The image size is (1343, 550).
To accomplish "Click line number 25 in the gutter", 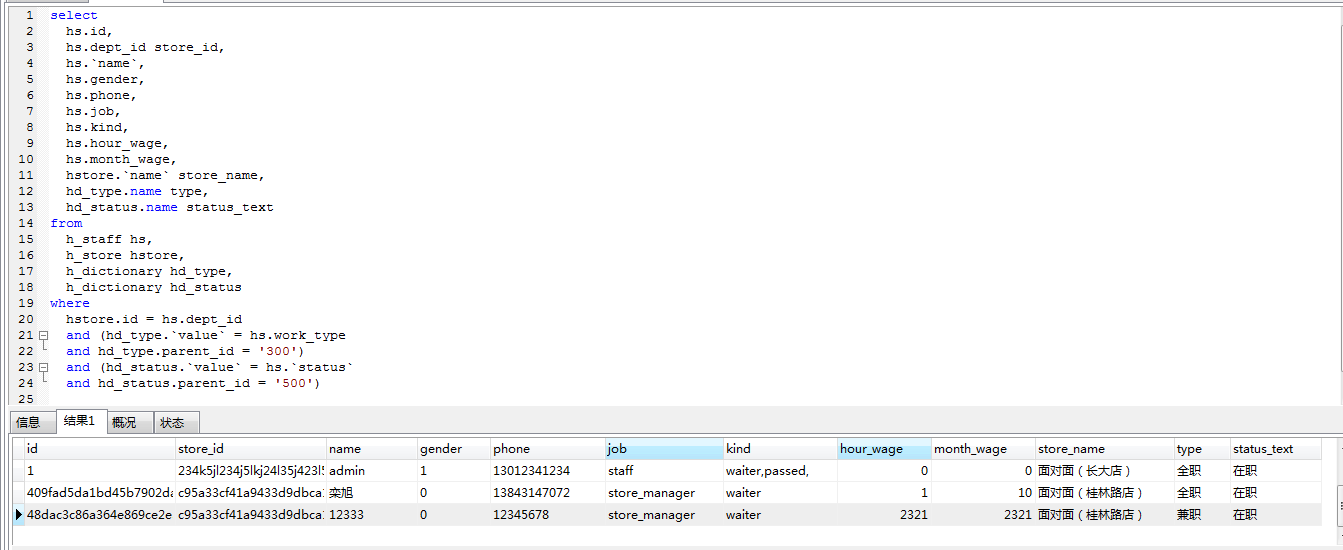I will [25, 399].
